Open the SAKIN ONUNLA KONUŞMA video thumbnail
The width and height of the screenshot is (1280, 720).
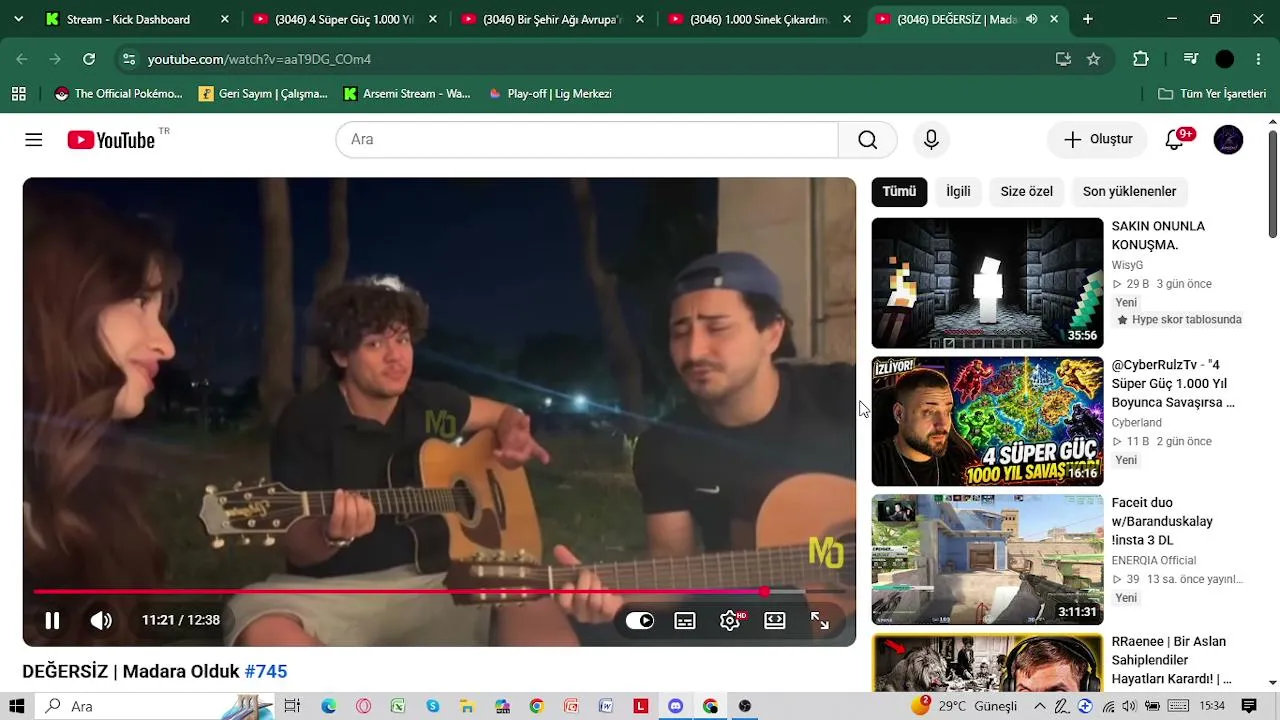[x=987, y=283]
